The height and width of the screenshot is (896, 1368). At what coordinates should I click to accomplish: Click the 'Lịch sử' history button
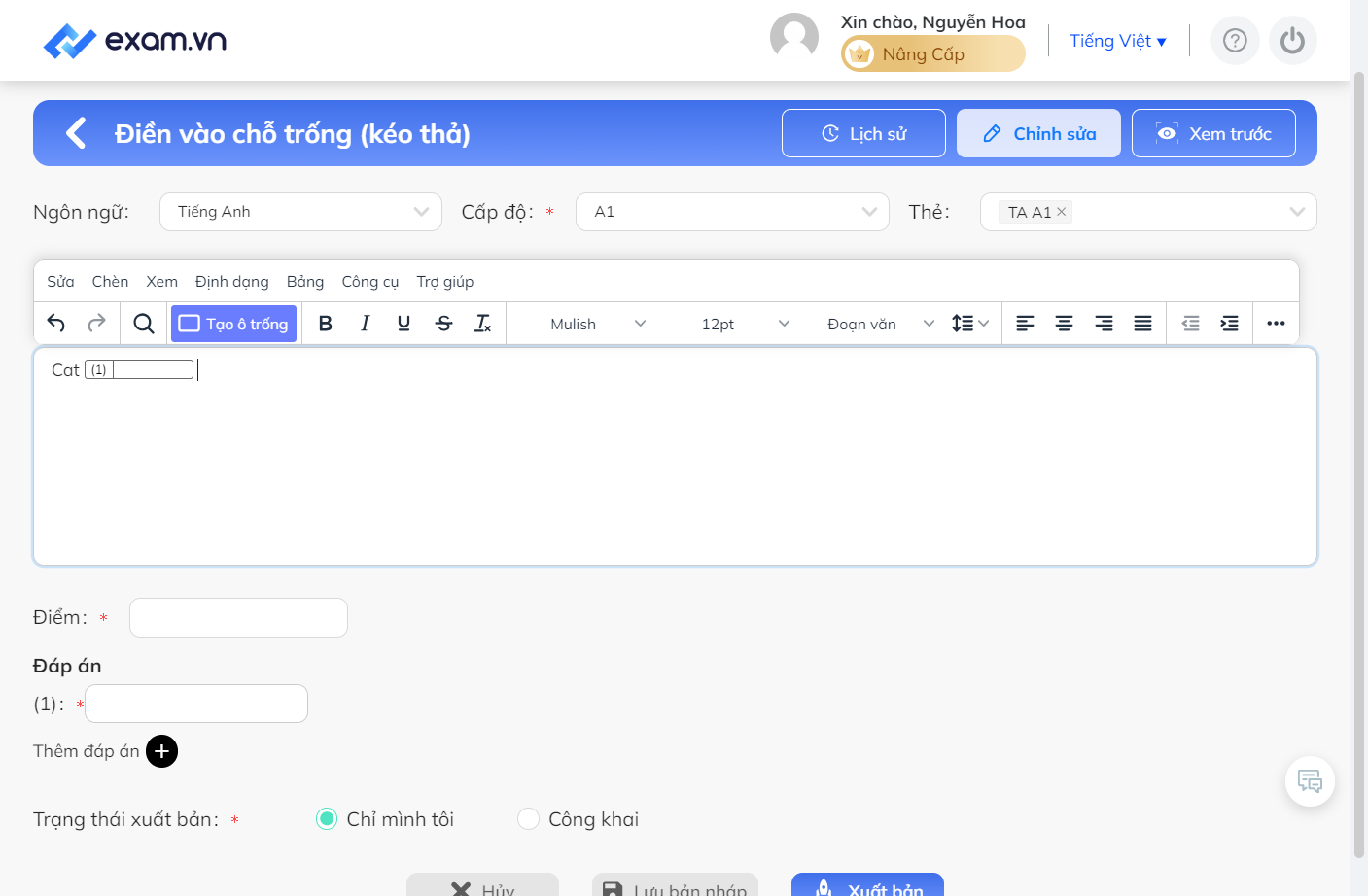tap(863, 133)
